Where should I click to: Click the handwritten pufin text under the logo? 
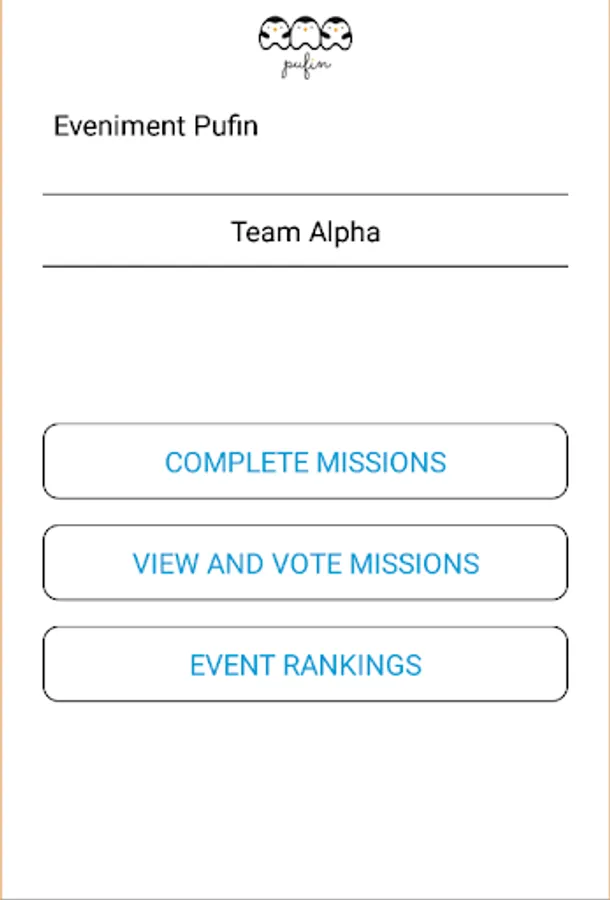(305, 66)
